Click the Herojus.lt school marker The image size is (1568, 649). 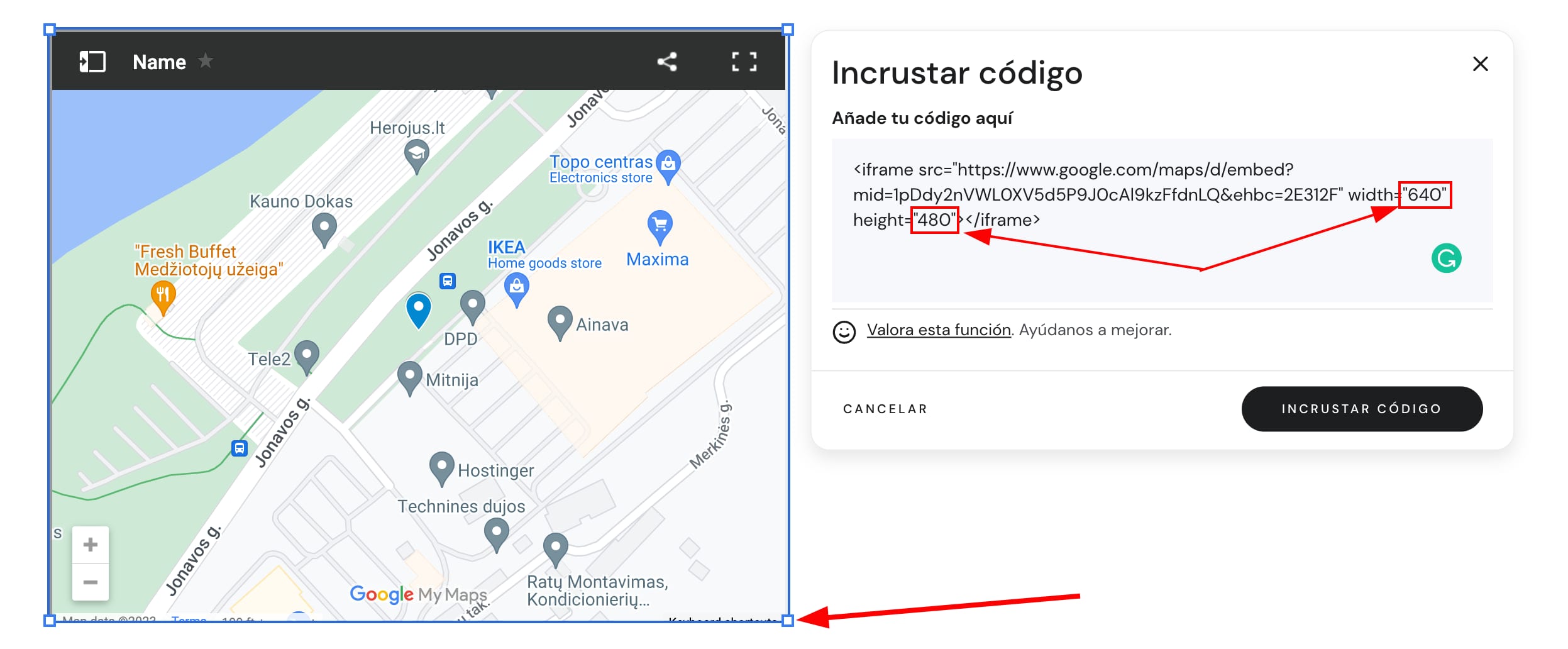(x=416, y=155)
